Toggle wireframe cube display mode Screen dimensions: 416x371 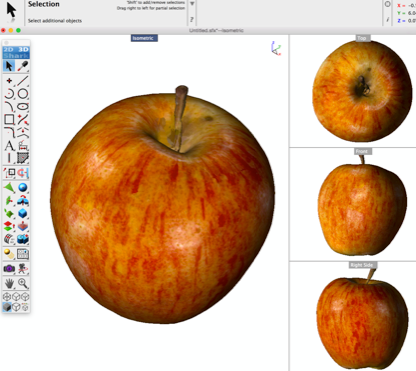pyautogui.click(x=16, y=307)
